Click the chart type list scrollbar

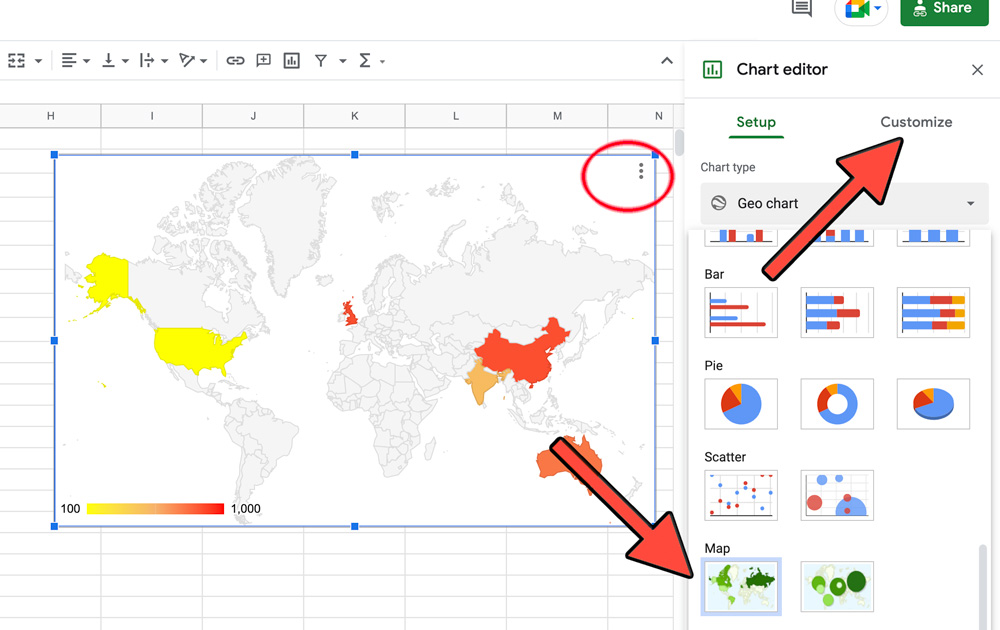coord(983,587)
